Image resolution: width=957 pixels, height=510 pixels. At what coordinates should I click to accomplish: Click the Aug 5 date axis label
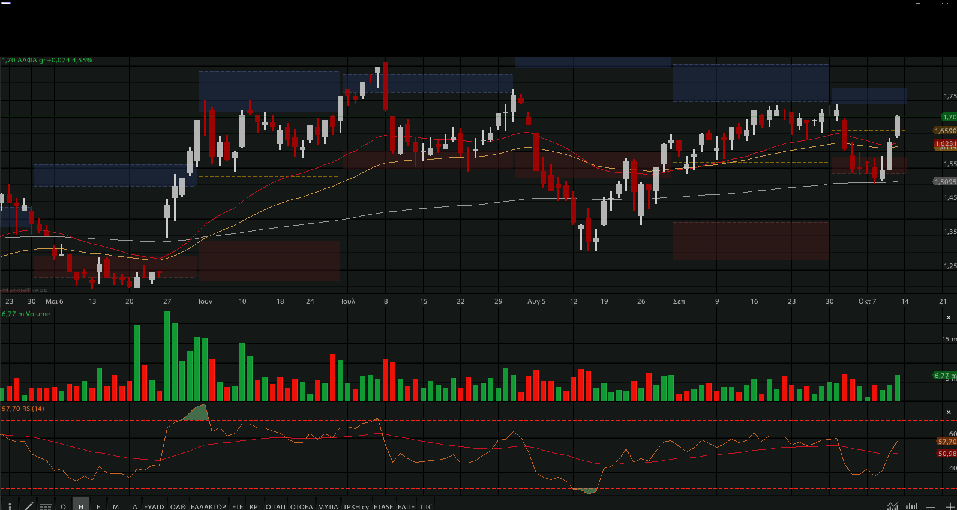tap(535, 301)
